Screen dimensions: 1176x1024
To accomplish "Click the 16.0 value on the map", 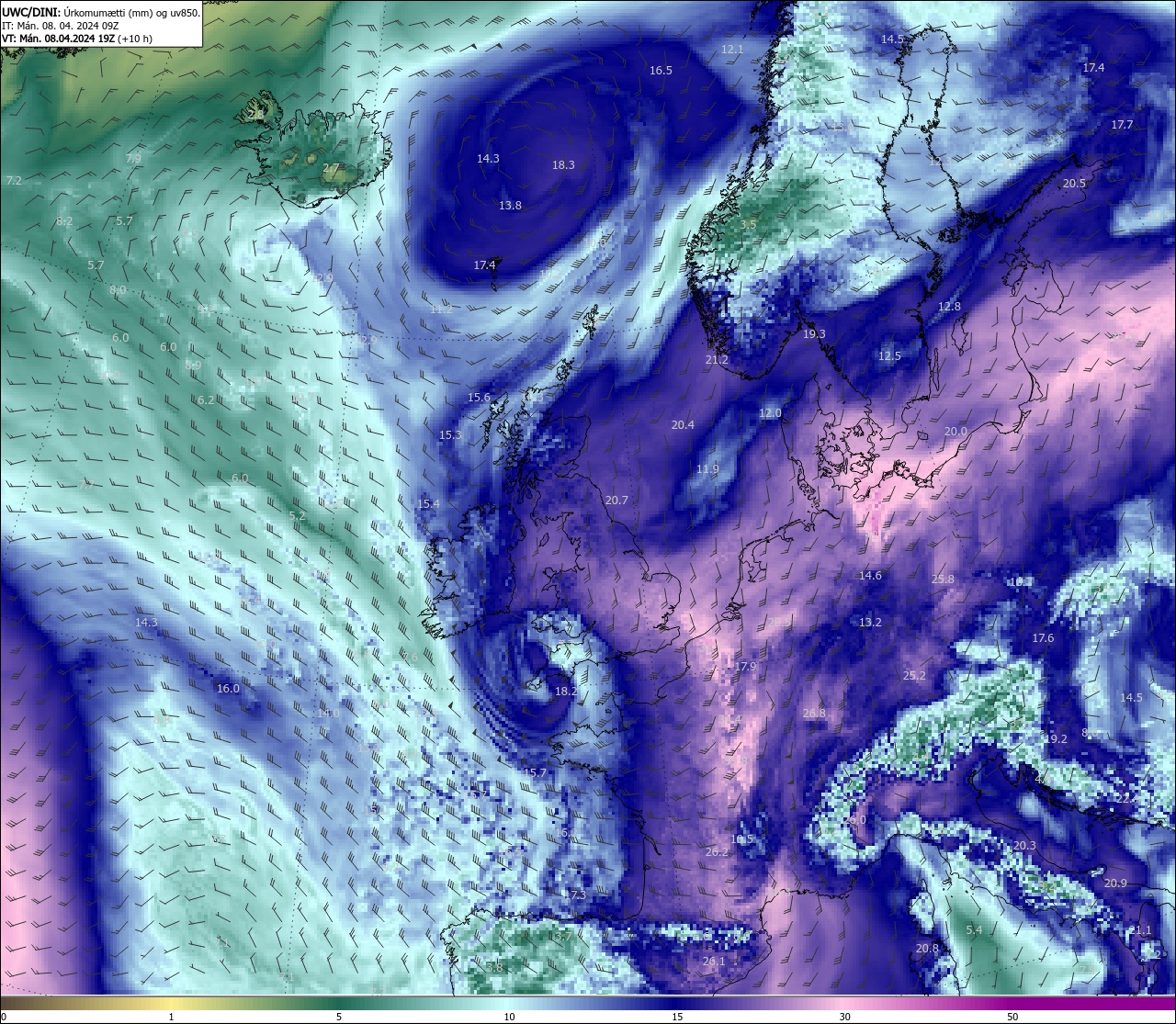I will tap(228, 689).
